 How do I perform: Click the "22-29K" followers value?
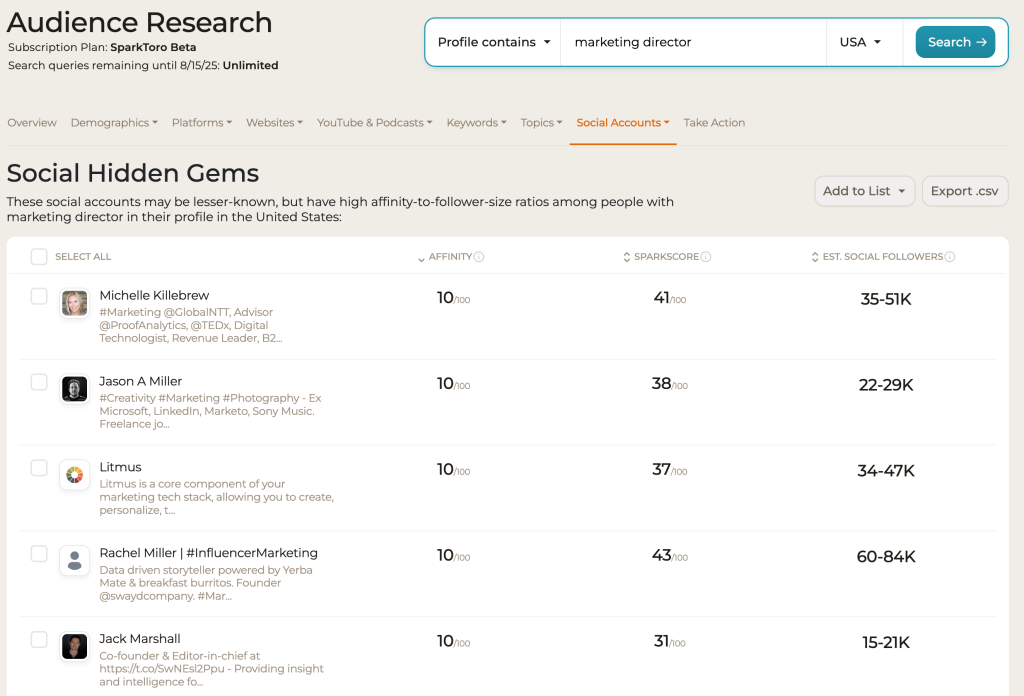pyautogui.click(x=886, y=385)
